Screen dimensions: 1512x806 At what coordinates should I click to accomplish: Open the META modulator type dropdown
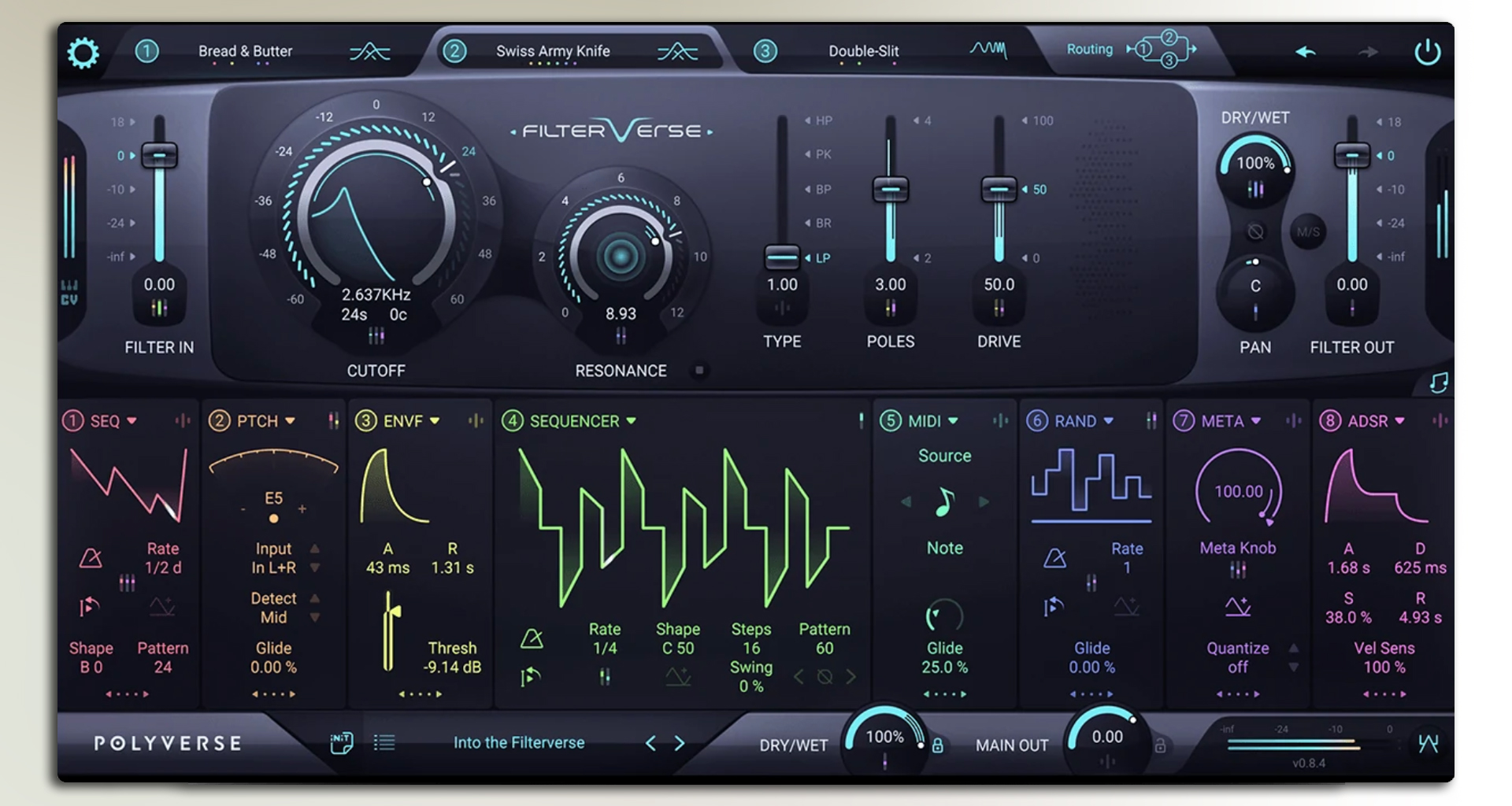1255,421
